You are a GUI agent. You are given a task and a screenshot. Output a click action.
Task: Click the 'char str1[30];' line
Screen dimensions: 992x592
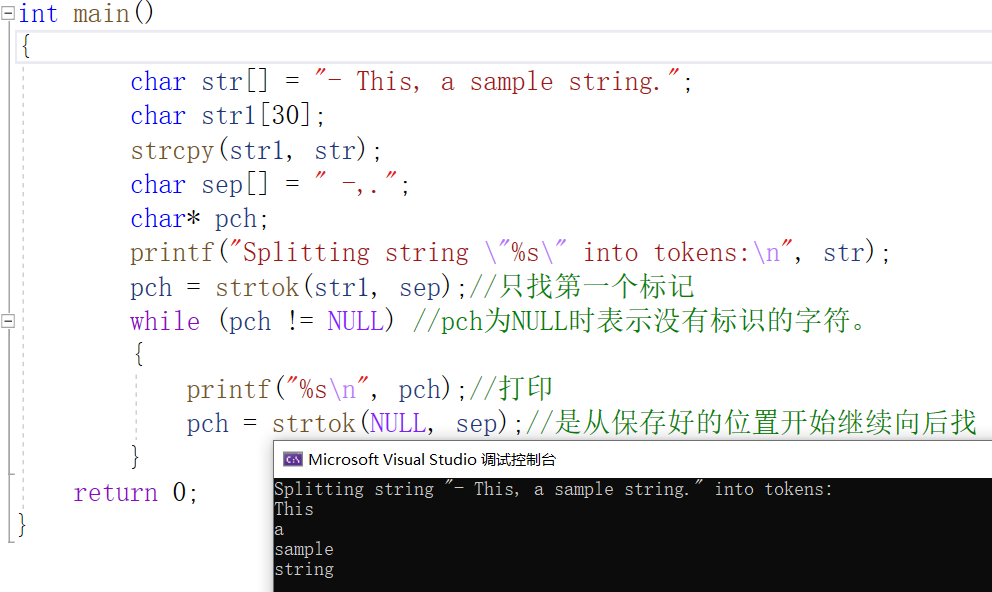[227, 116]
